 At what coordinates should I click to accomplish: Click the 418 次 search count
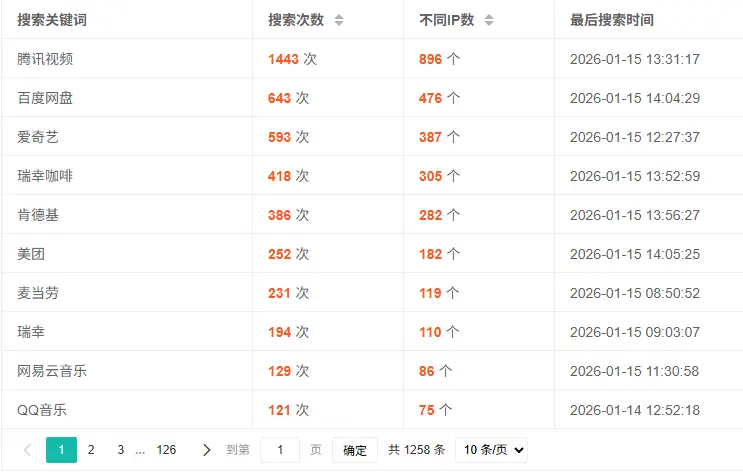[x=289, y=176]
